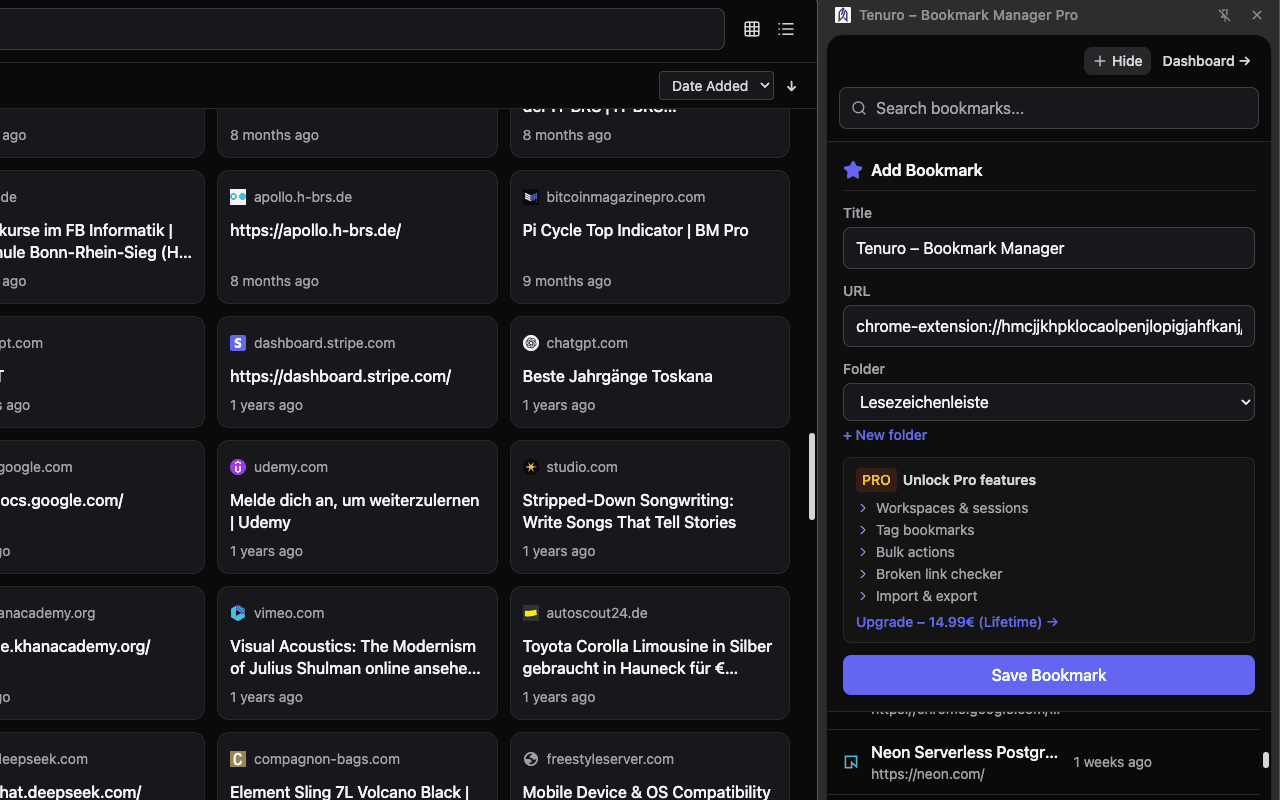Create a new folder link
This screenshot has width=1280, height=800.
[885, 435]
